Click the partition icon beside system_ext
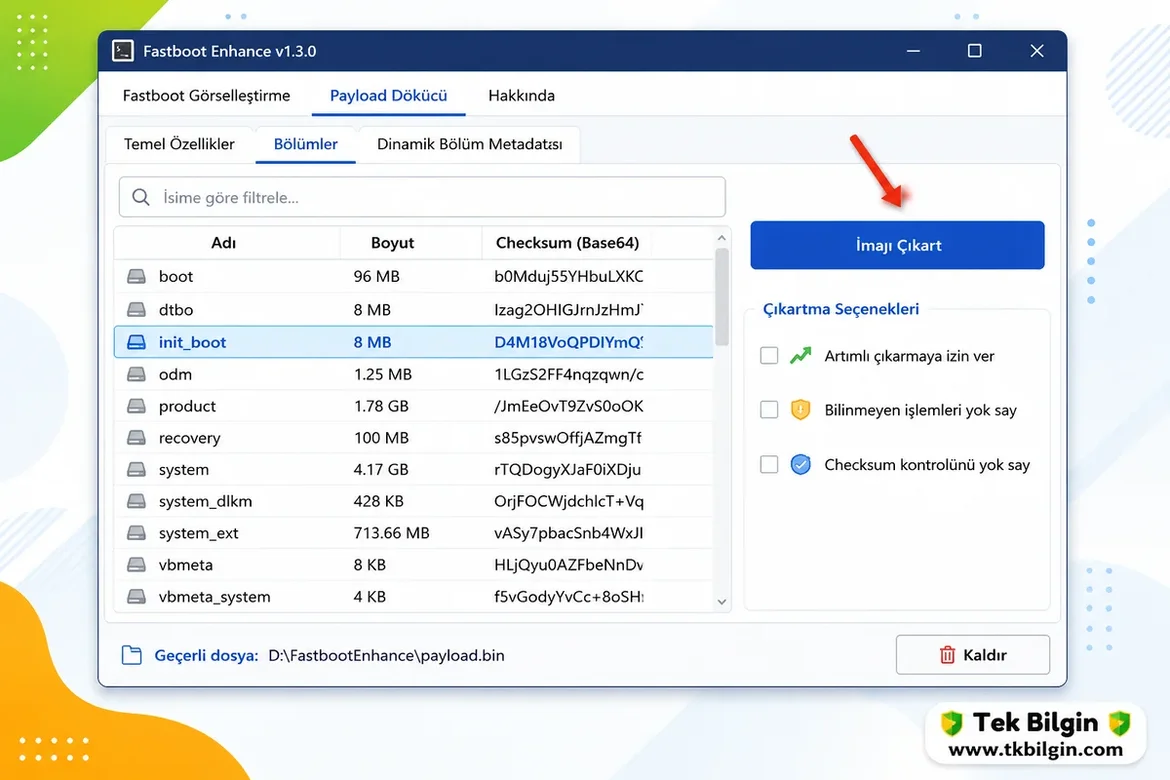This screenshot has width=1170, height=780. pyautogui.click(x=136, y=533)
